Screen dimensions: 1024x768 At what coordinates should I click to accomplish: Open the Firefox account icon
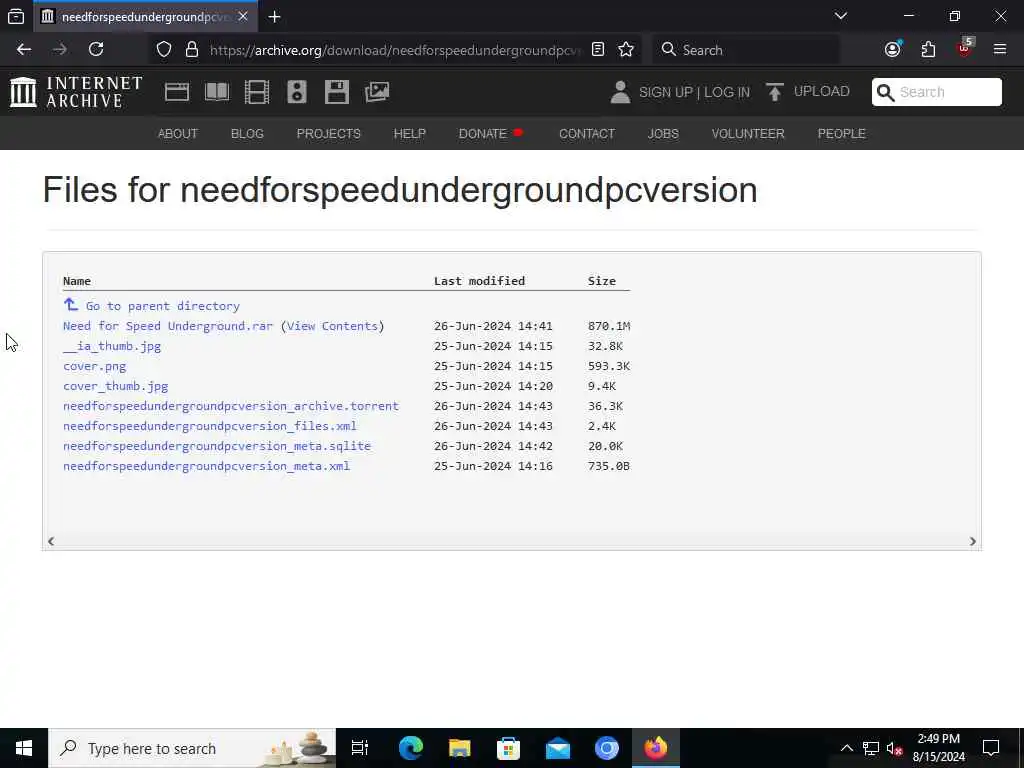(x=893, y=50)
